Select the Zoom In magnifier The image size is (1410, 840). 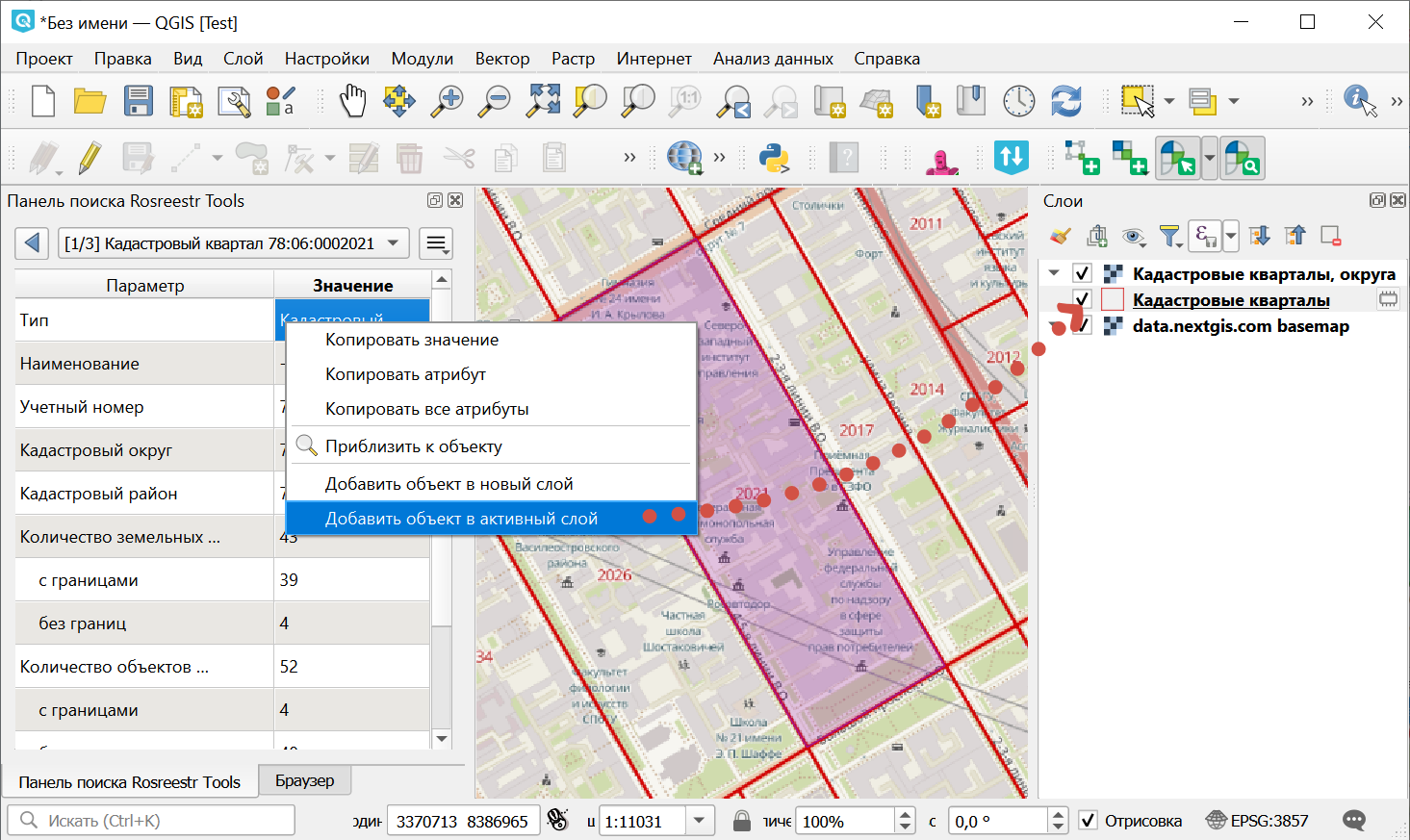(447, 101)
